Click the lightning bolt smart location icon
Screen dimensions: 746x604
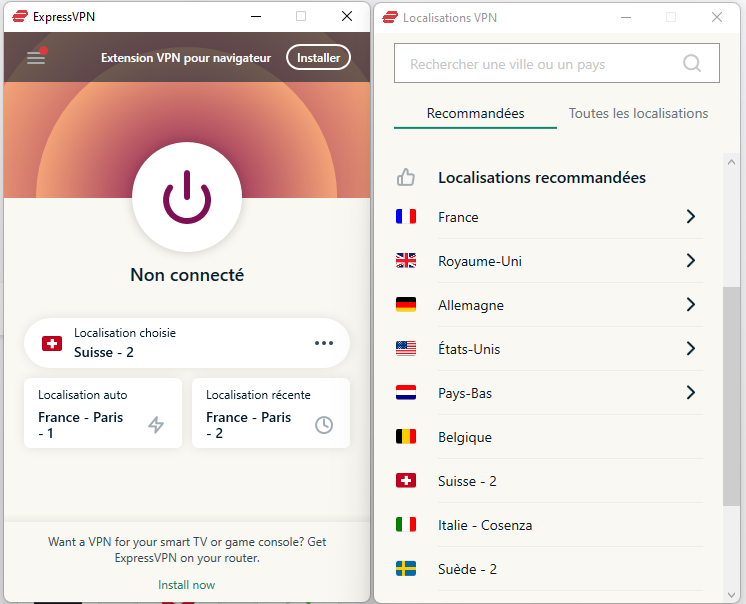click(156, 425)
